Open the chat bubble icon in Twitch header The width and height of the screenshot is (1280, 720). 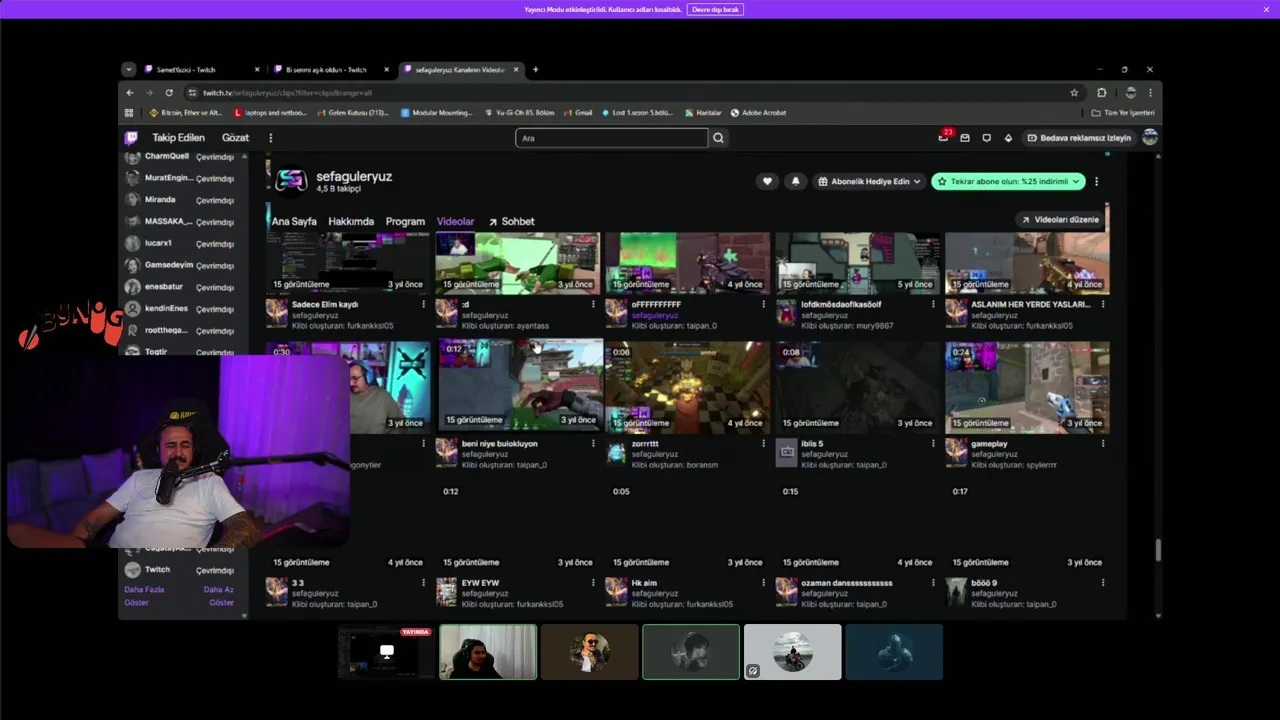click(987, 138)
